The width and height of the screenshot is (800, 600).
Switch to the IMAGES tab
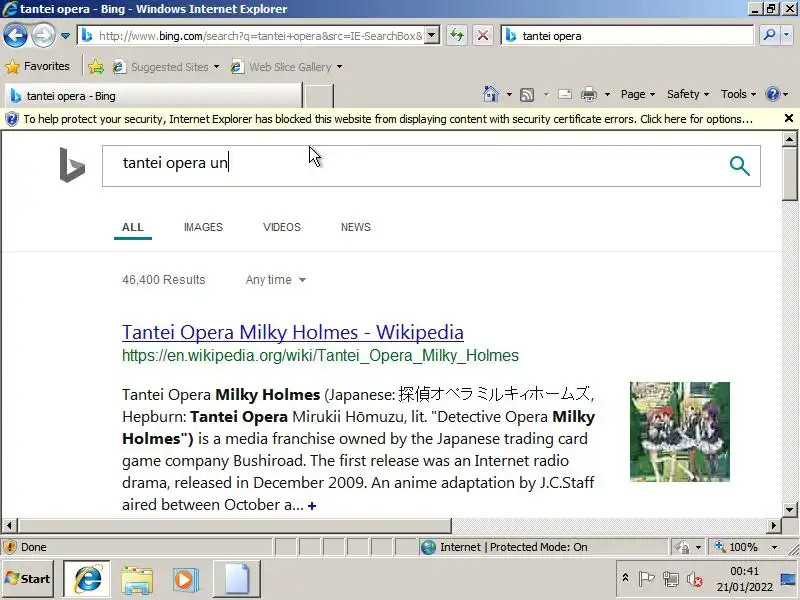click(203, 228)
